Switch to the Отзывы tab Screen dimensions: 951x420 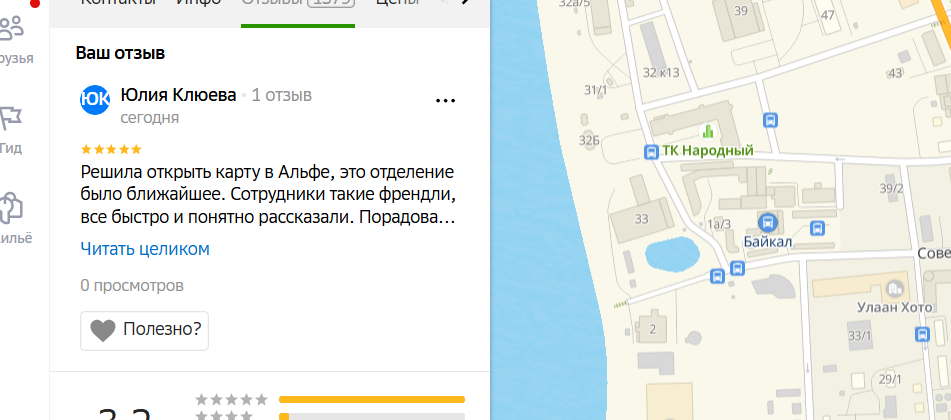pos(298,4)
